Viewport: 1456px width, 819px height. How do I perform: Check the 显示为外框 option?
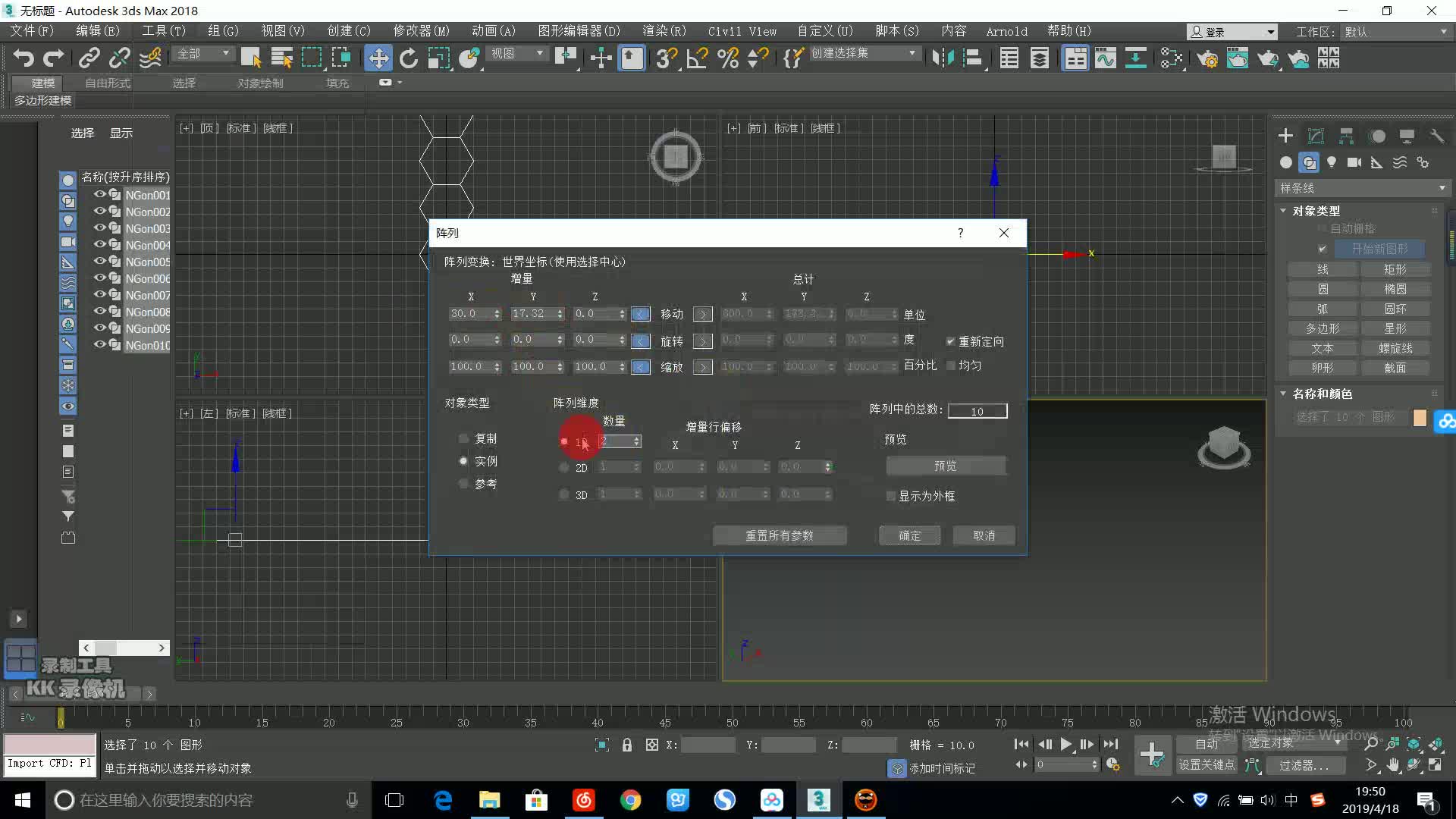point(891,496)
